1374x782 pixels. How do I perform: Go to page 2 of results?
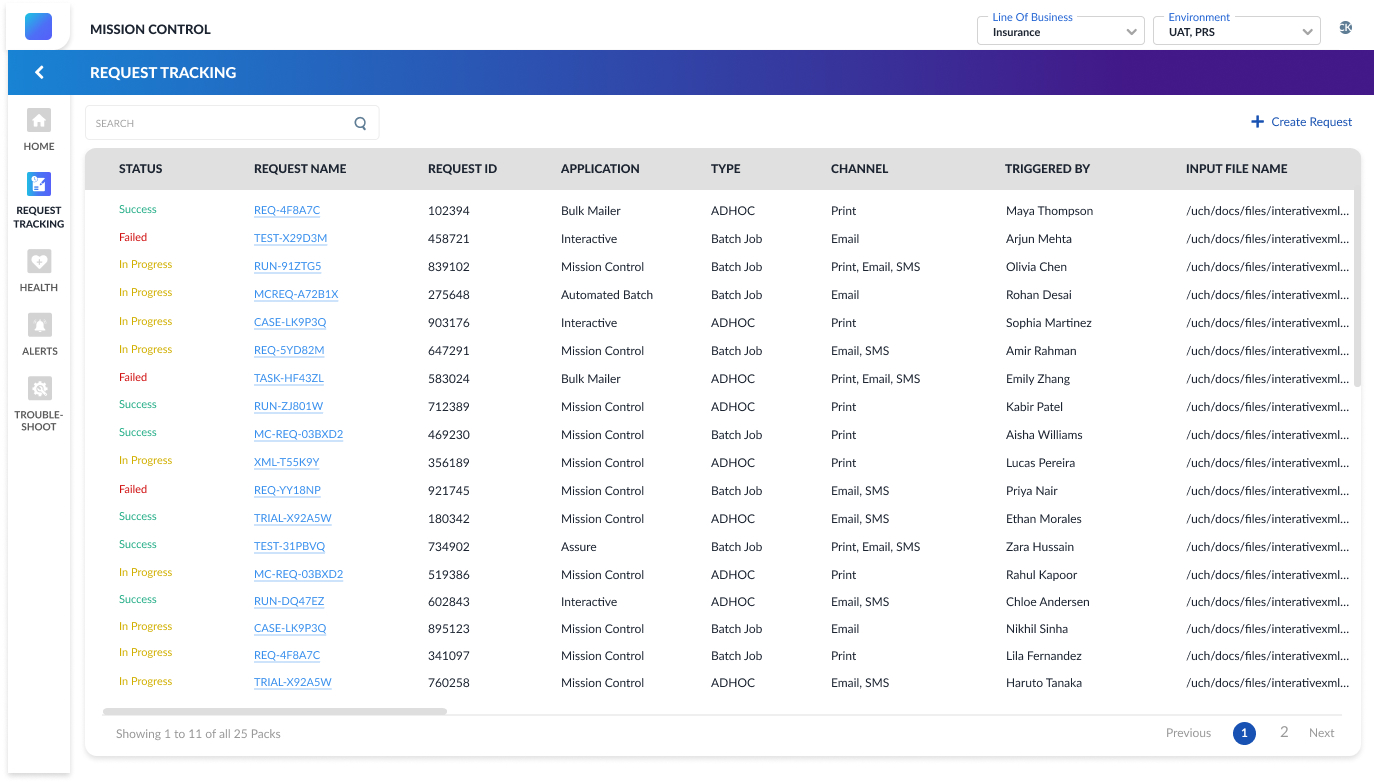1284,733
